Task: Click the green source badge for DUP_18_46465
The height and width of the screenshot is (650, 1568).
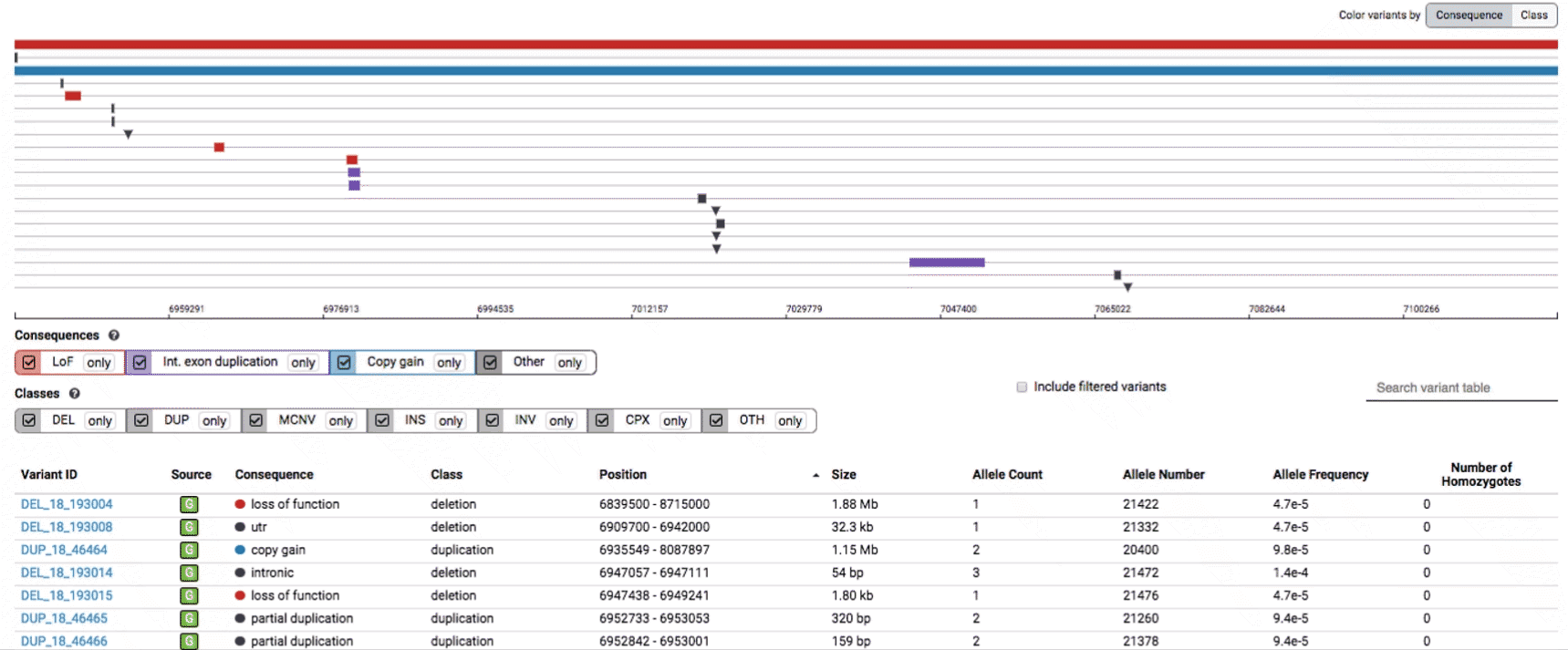Action: click(189, 618)
